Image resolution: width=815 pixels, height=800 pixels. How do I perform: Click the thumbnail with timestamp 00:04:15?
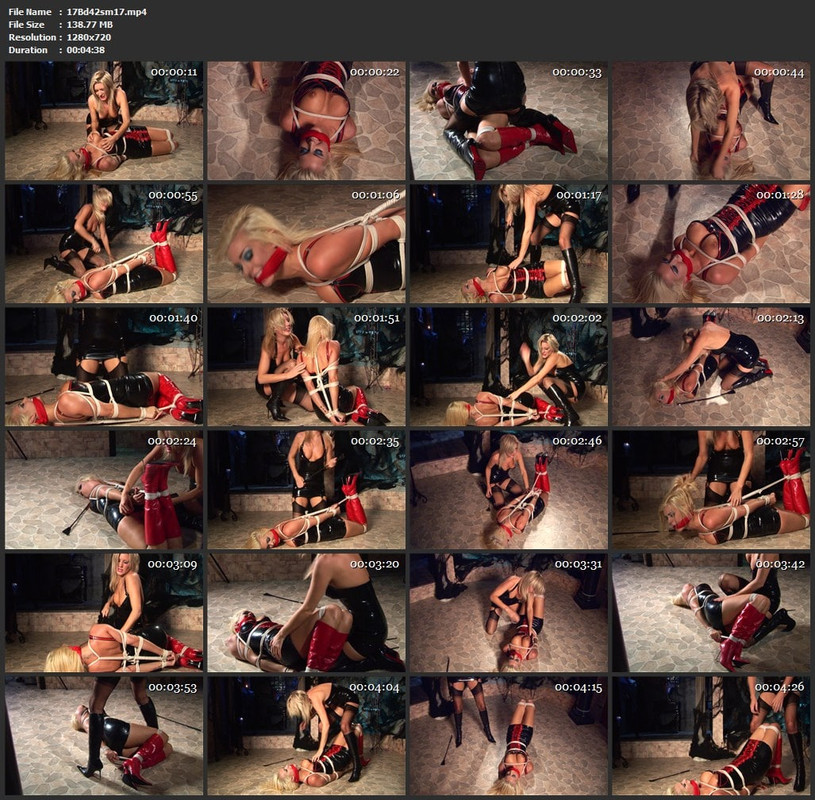509,736
